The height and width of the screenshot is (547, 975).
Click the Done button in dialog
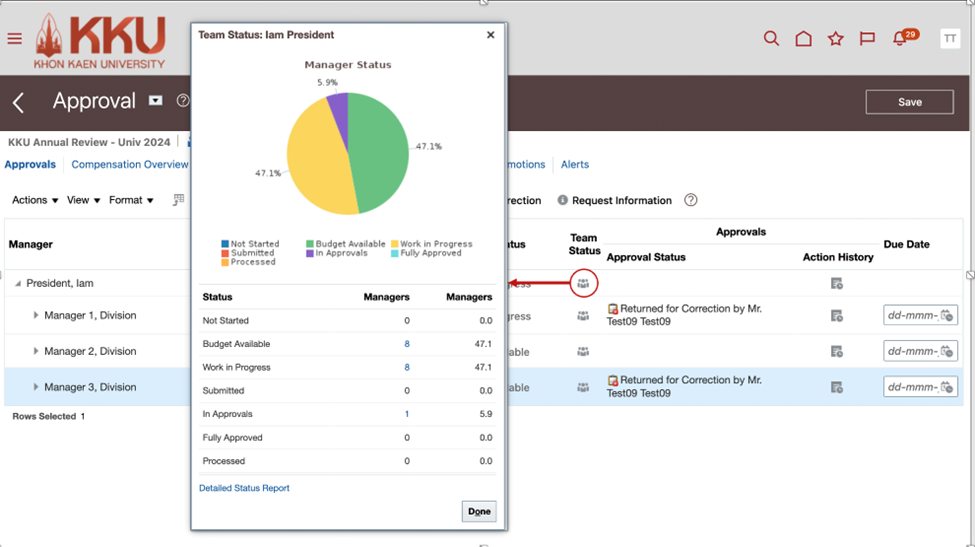tap(479, 511)
